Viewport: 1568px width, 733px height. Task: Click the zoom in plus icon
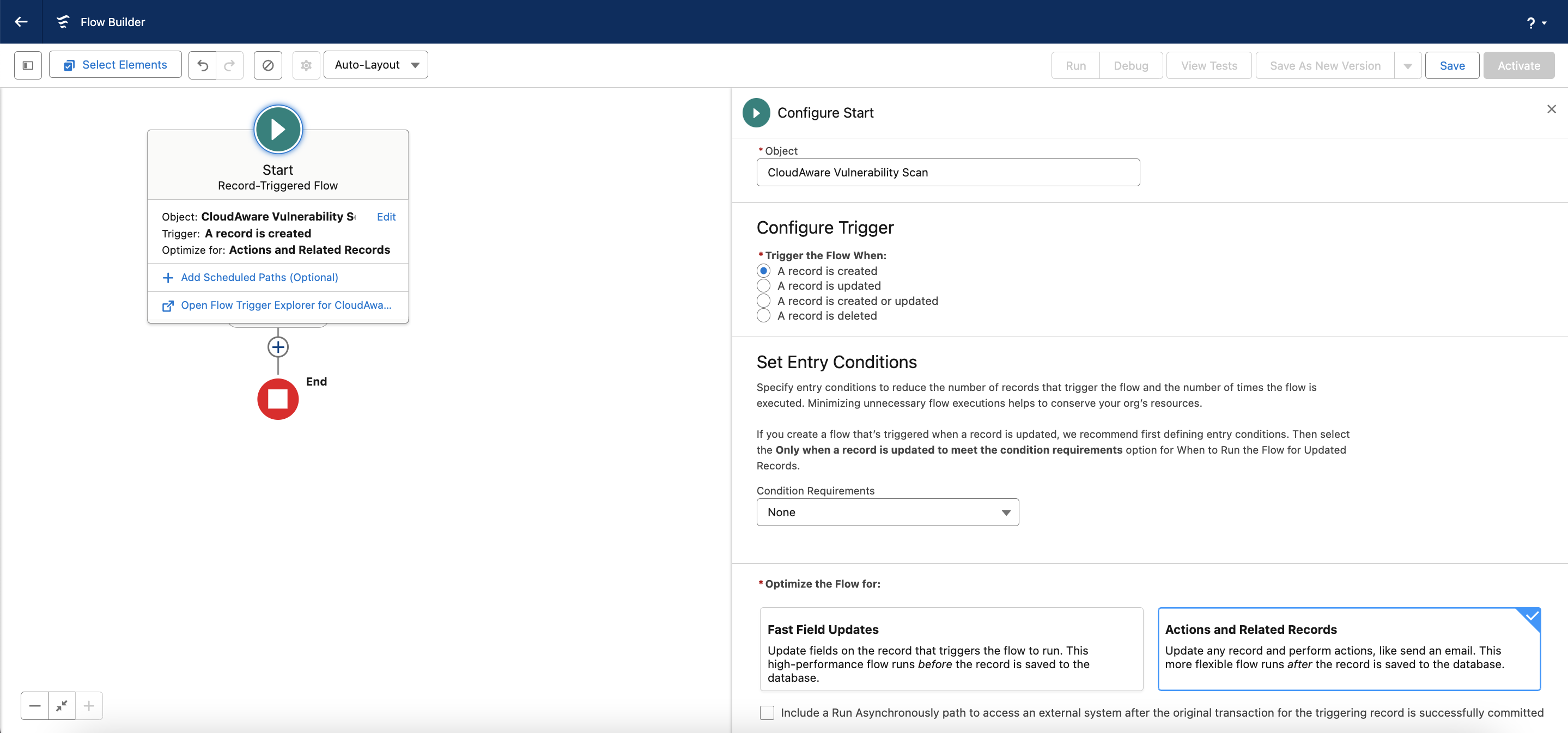[89, 706]
